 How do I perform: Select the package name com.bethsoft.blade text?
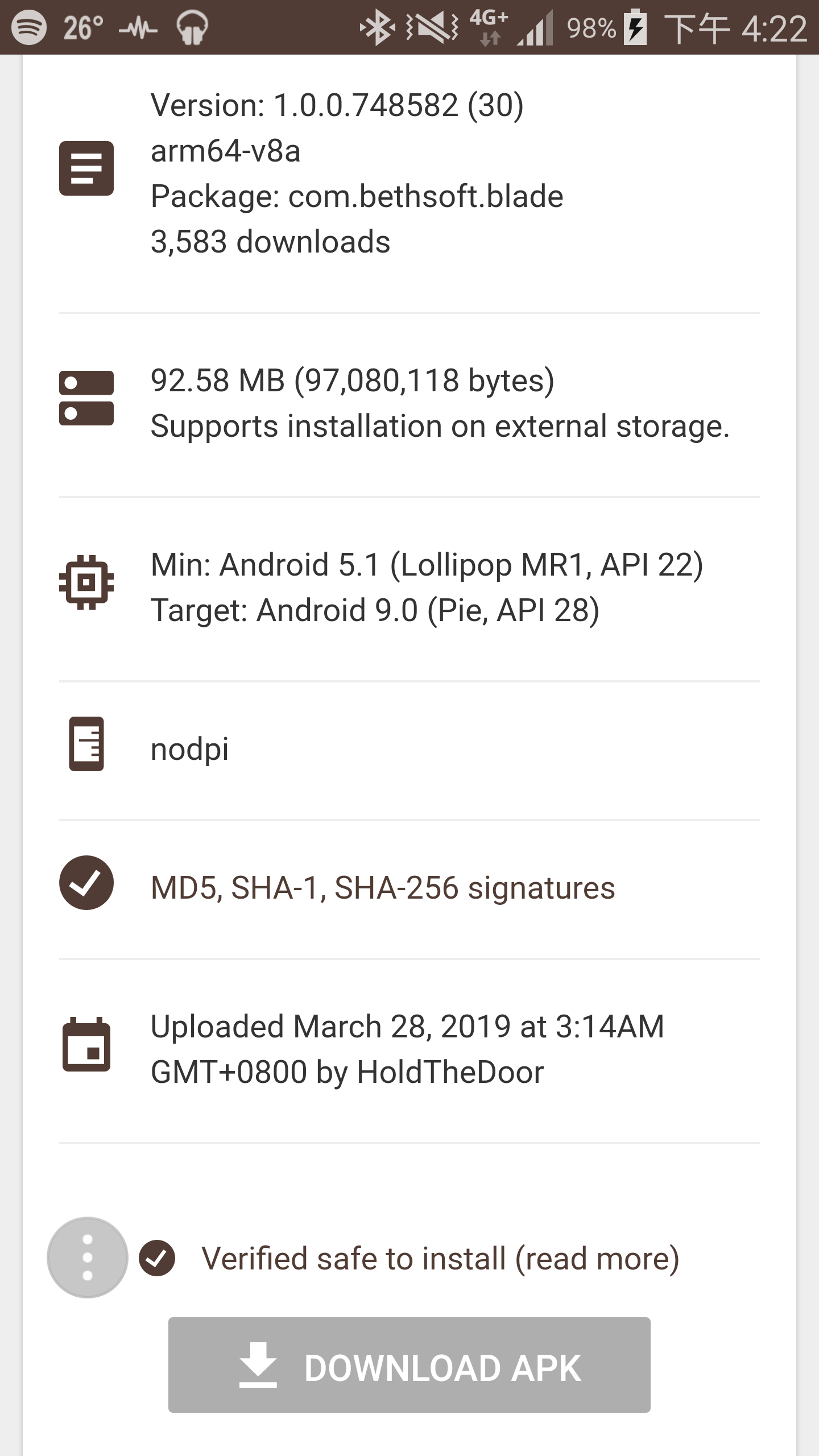pos(425,197)
